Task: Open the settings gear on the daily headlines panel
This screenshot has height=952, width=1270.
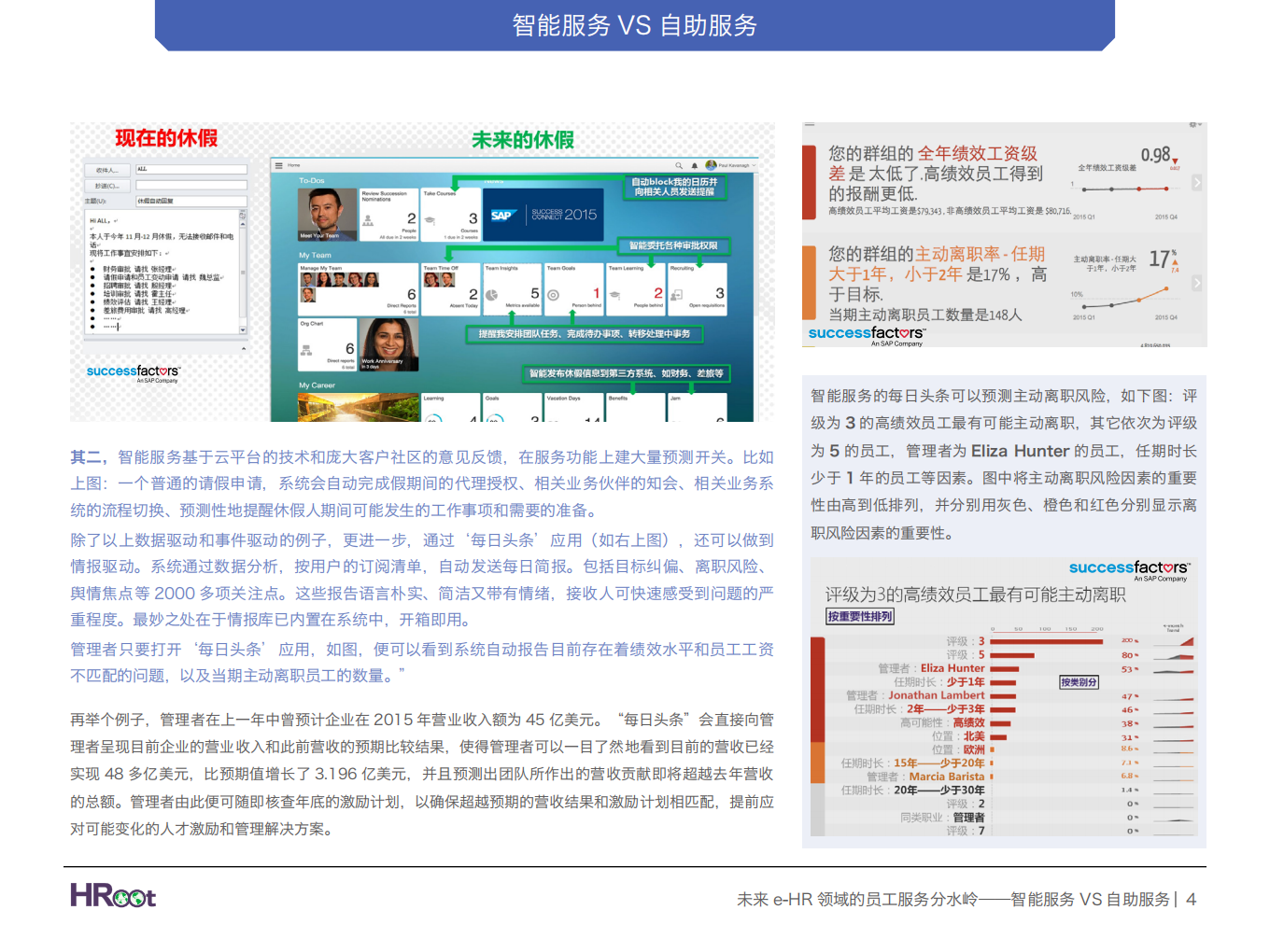Action: tap(1194, 123)
